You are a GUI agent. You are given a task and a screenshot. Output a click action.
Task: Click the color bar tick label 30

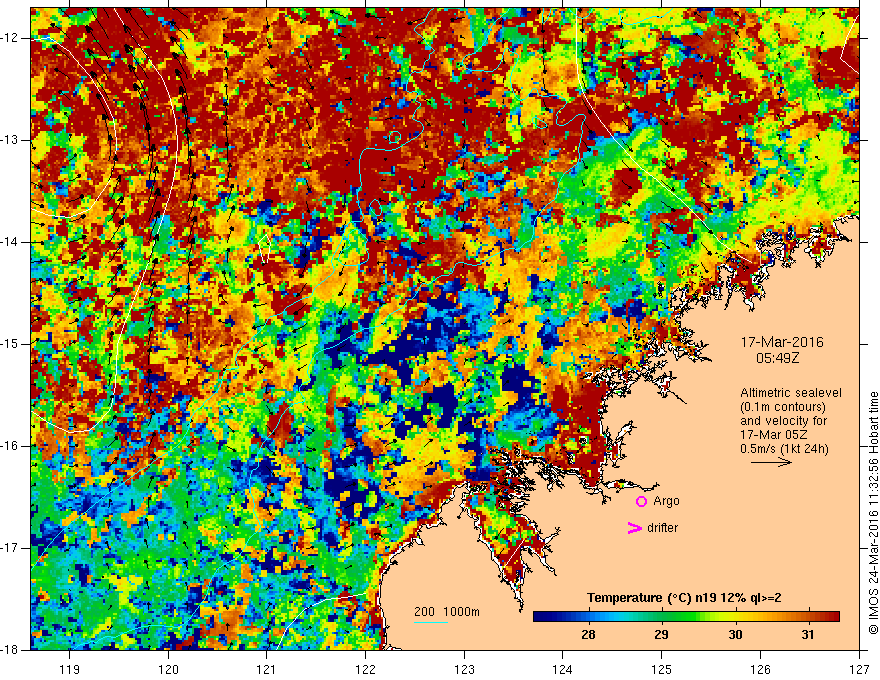click(735, 635)
